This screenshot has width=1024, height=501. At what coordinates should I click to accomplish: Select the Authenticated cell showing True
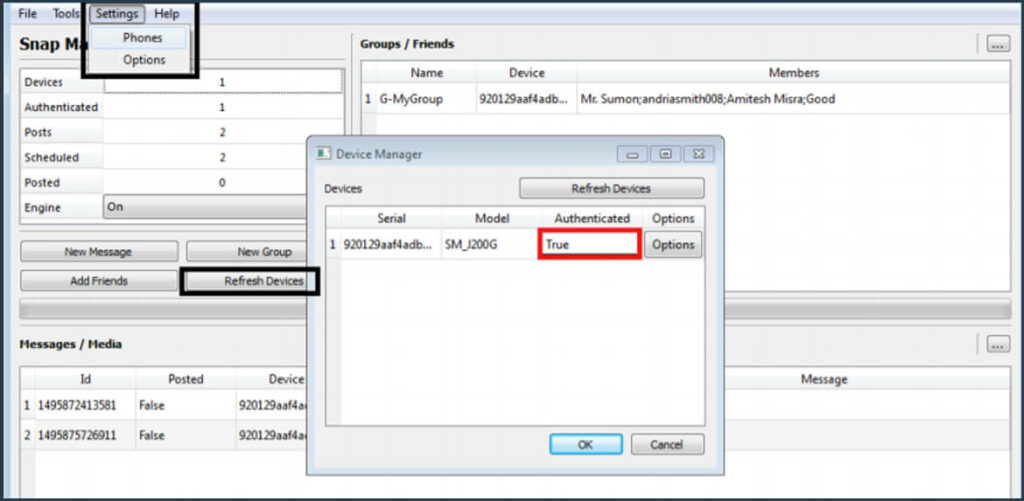click(589, 245)
